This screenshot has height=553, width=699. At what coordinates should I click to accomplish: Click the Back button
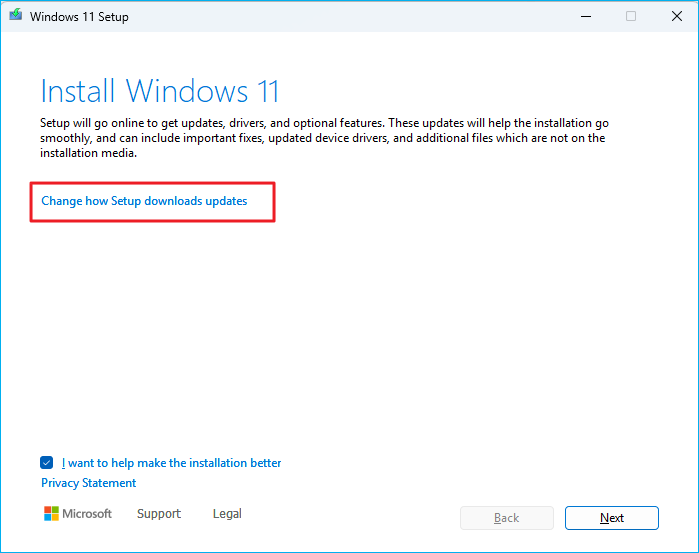(x=506, y=518)
